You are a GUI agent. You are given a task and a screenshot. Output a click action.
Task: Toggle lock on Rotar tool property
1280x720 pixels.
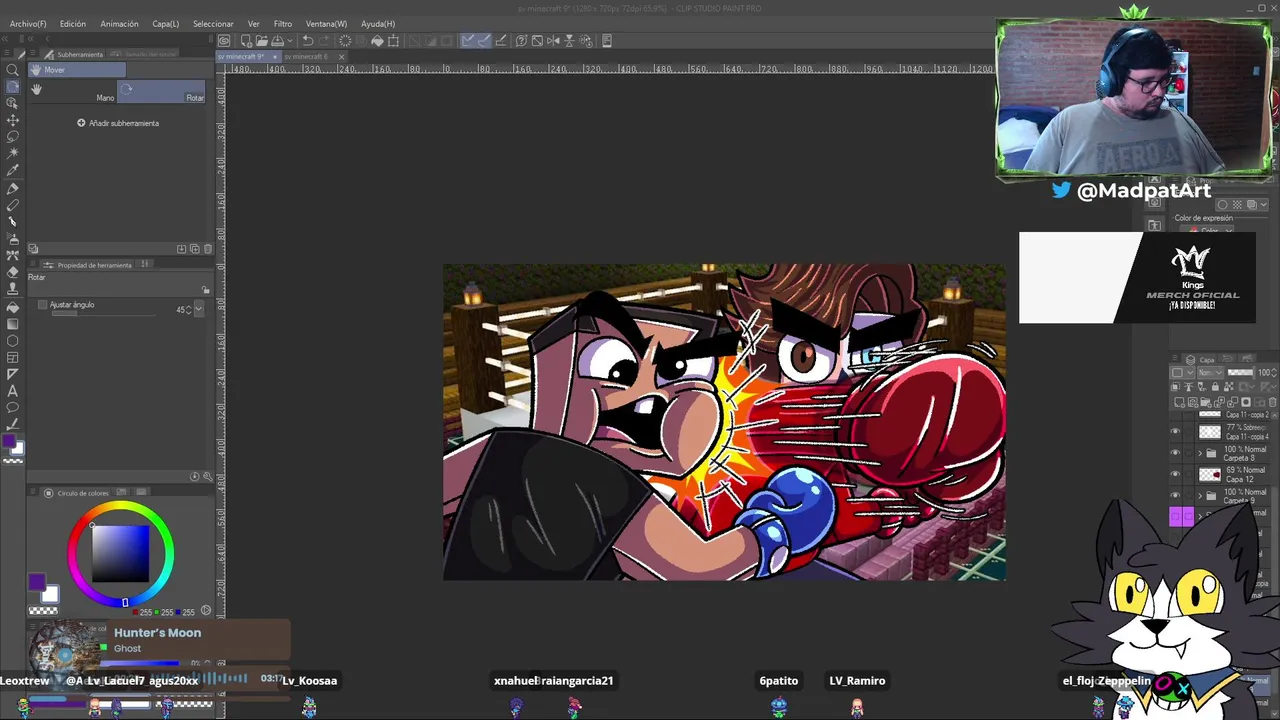(x=205, y=290)
